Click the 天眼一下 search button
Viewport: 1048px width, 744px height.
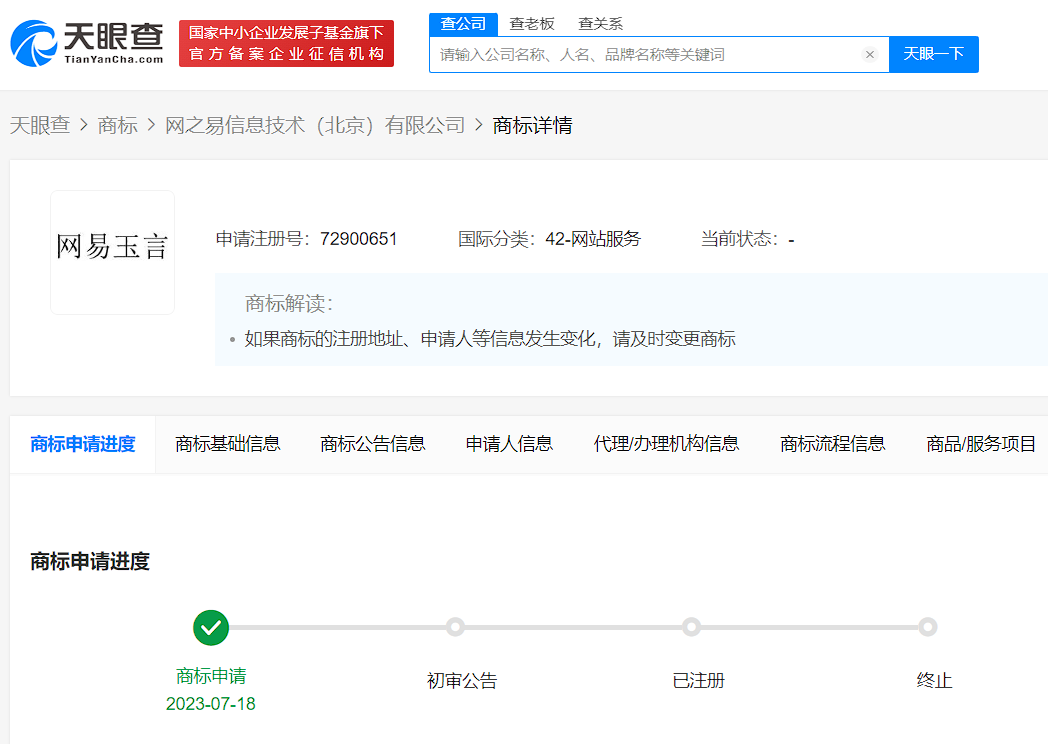point(934,54)
